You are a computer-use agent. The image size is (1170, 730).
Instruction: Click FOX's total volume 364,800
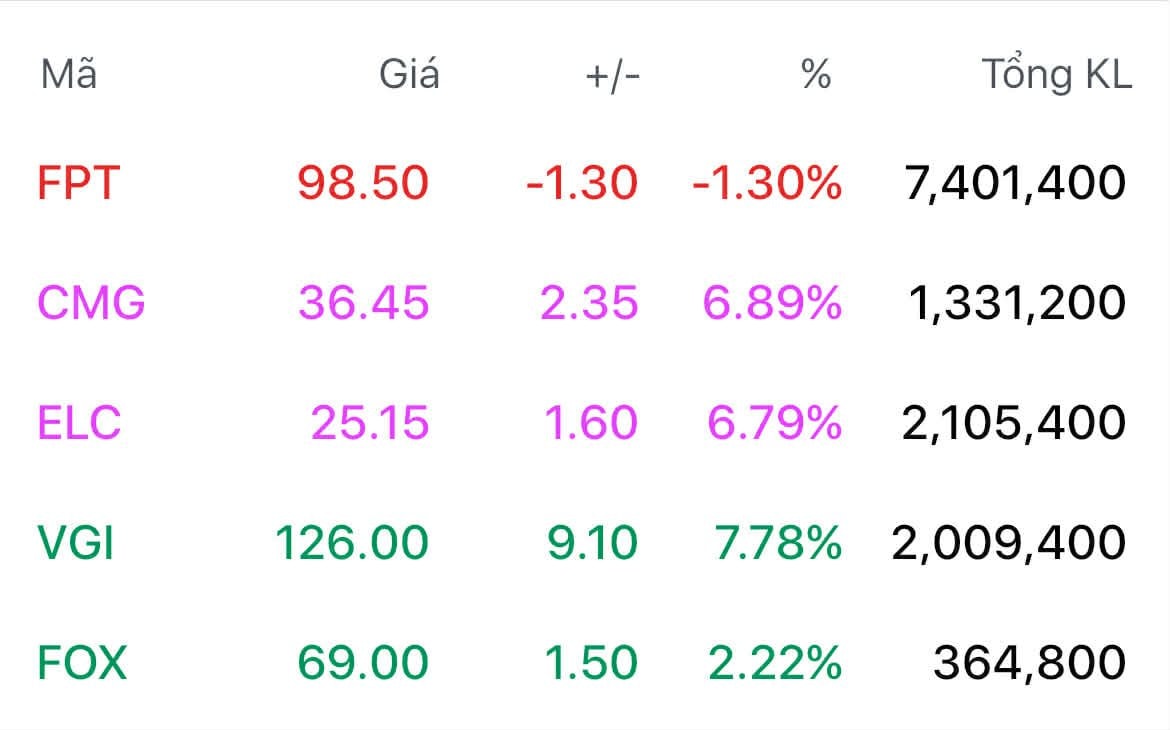pyautogui.click(x=1029, y=663)
